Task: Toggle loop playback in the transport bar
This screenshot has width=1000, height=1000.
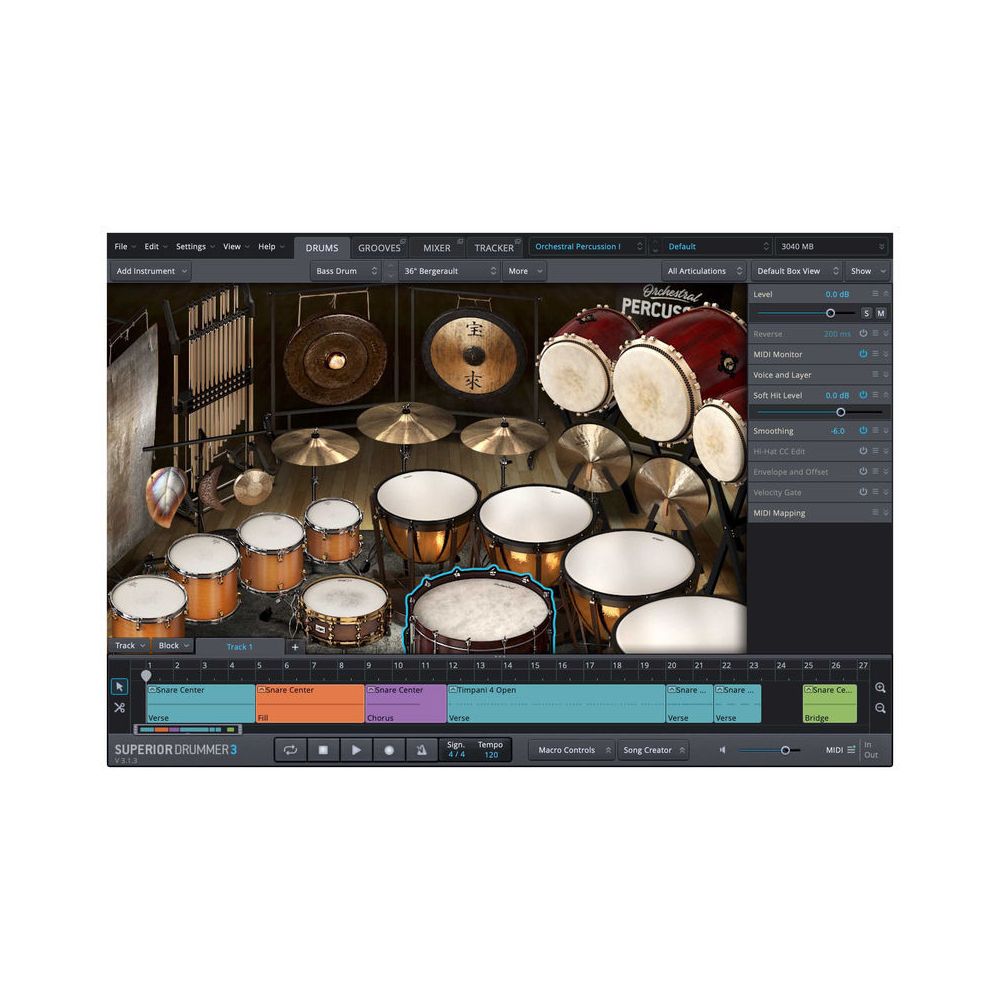Action: coord(290,749)
